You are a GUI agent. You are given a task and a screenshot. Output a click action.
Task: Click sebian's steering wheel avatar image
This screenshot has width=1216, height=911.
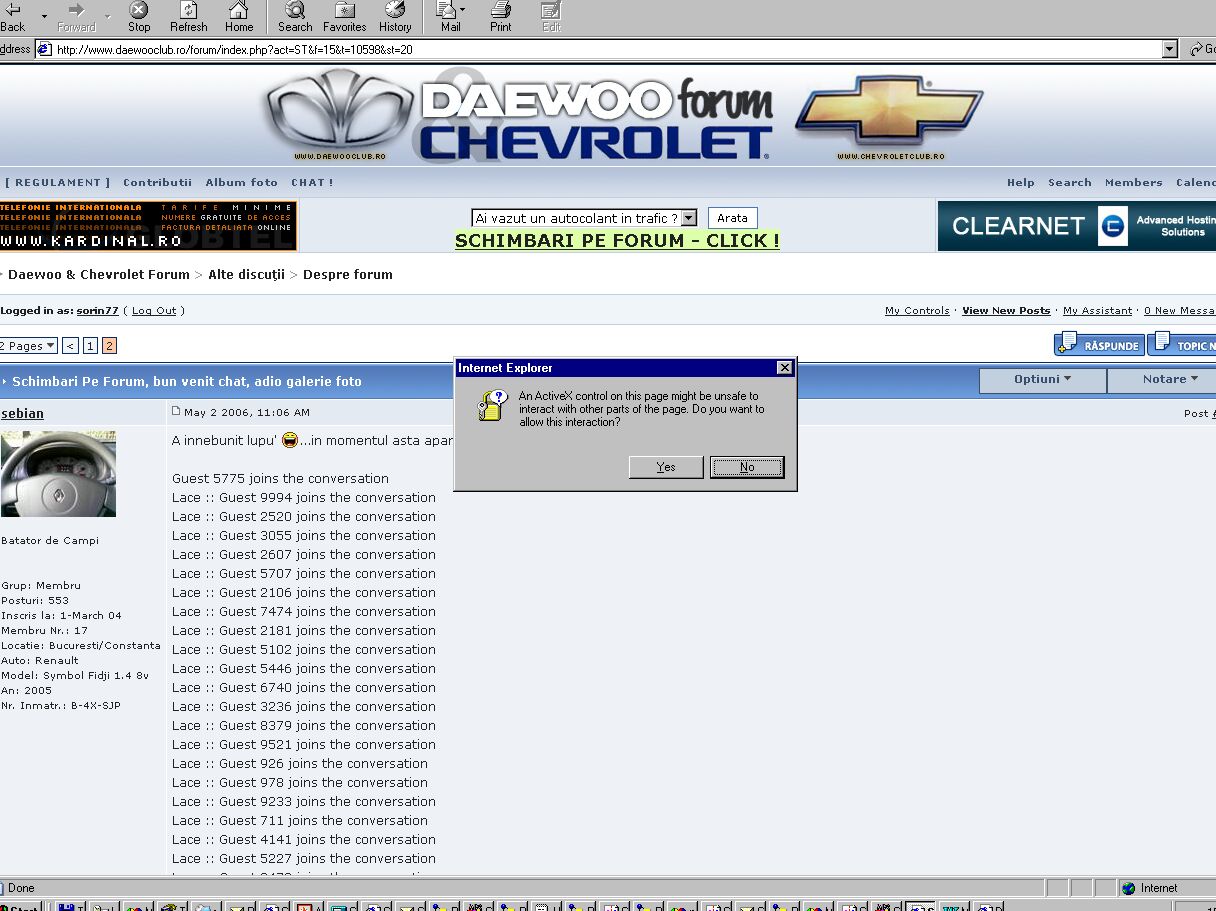(58, 474)
